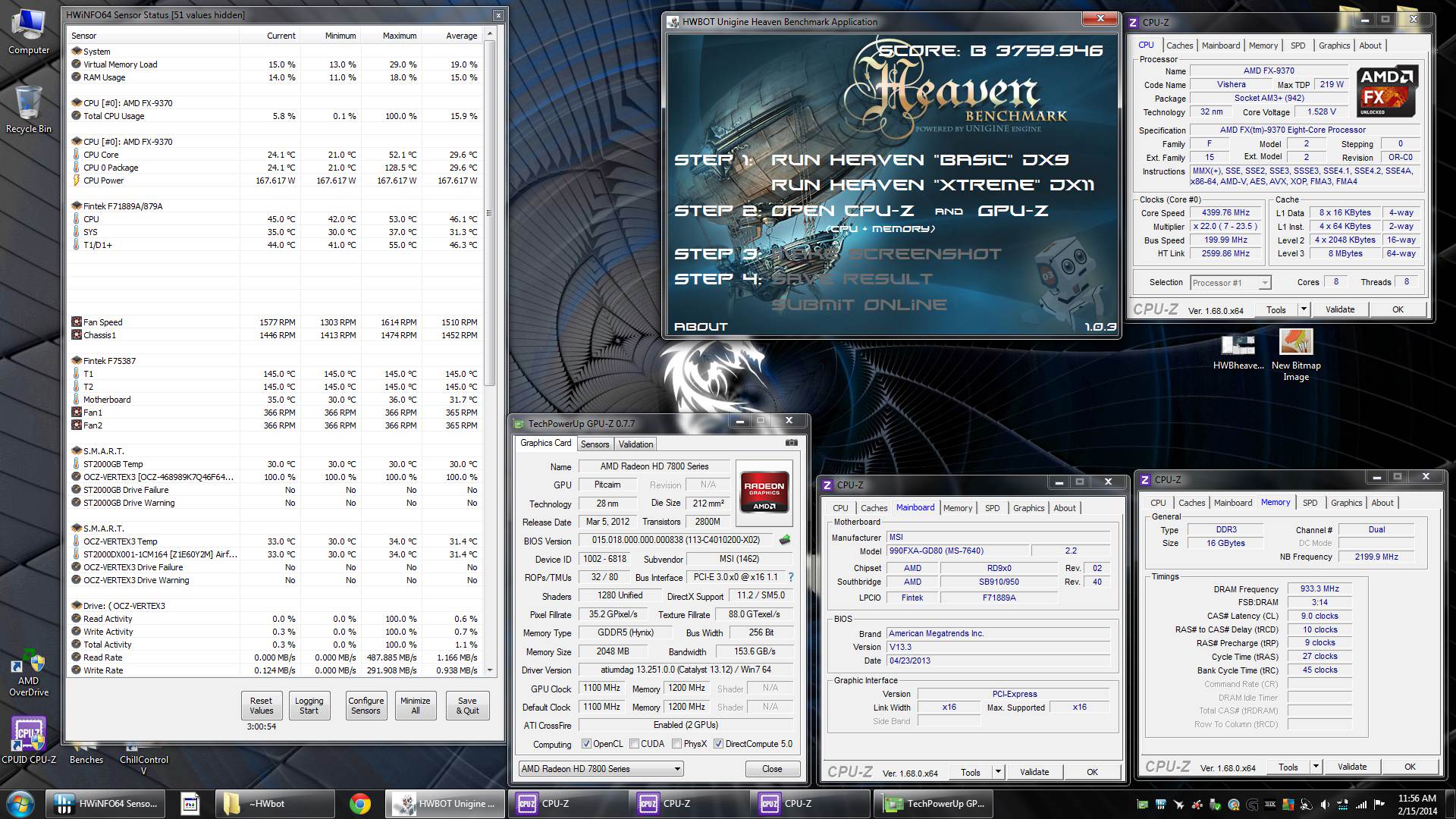This screenshot has height=819, width=1456.
Task: Click the GPU-Z BIOS Version field
Action: tap(676, 541)
